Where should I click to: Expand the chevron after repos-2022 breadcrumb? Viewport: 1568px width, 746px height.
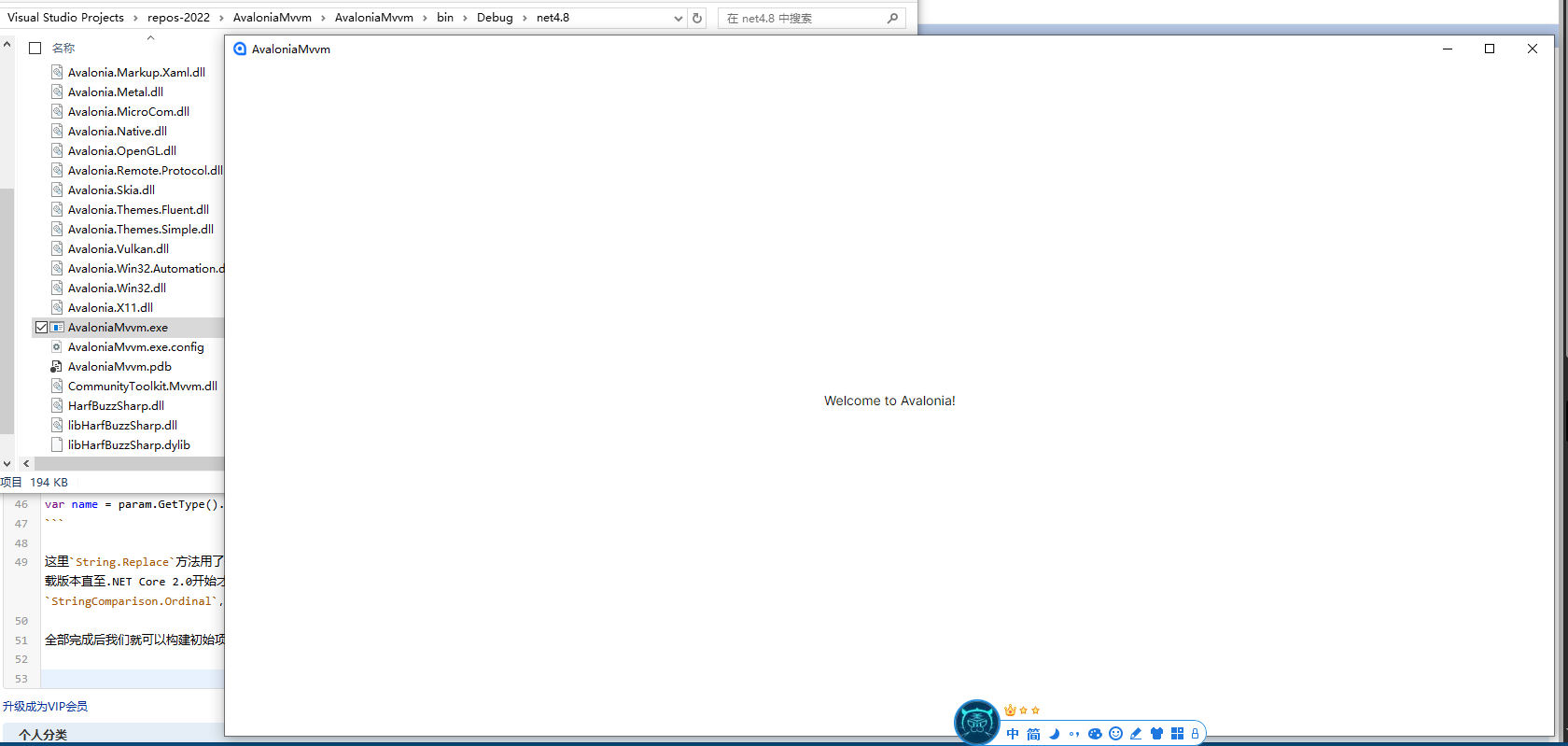click(221, 18)
